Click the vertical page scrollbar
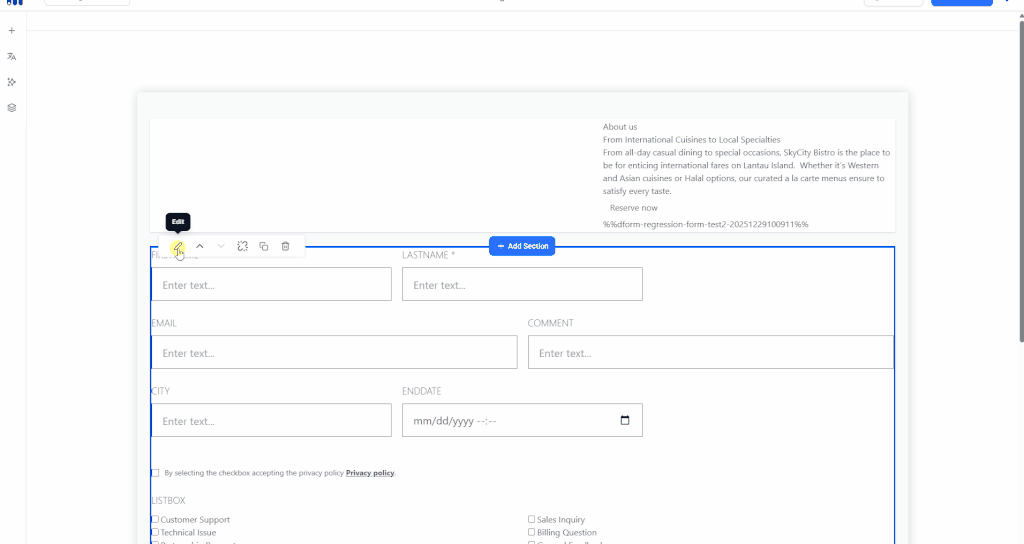Image resolution: width=1024 pixels, height=544 pixels. click(x=1021, y=182)
